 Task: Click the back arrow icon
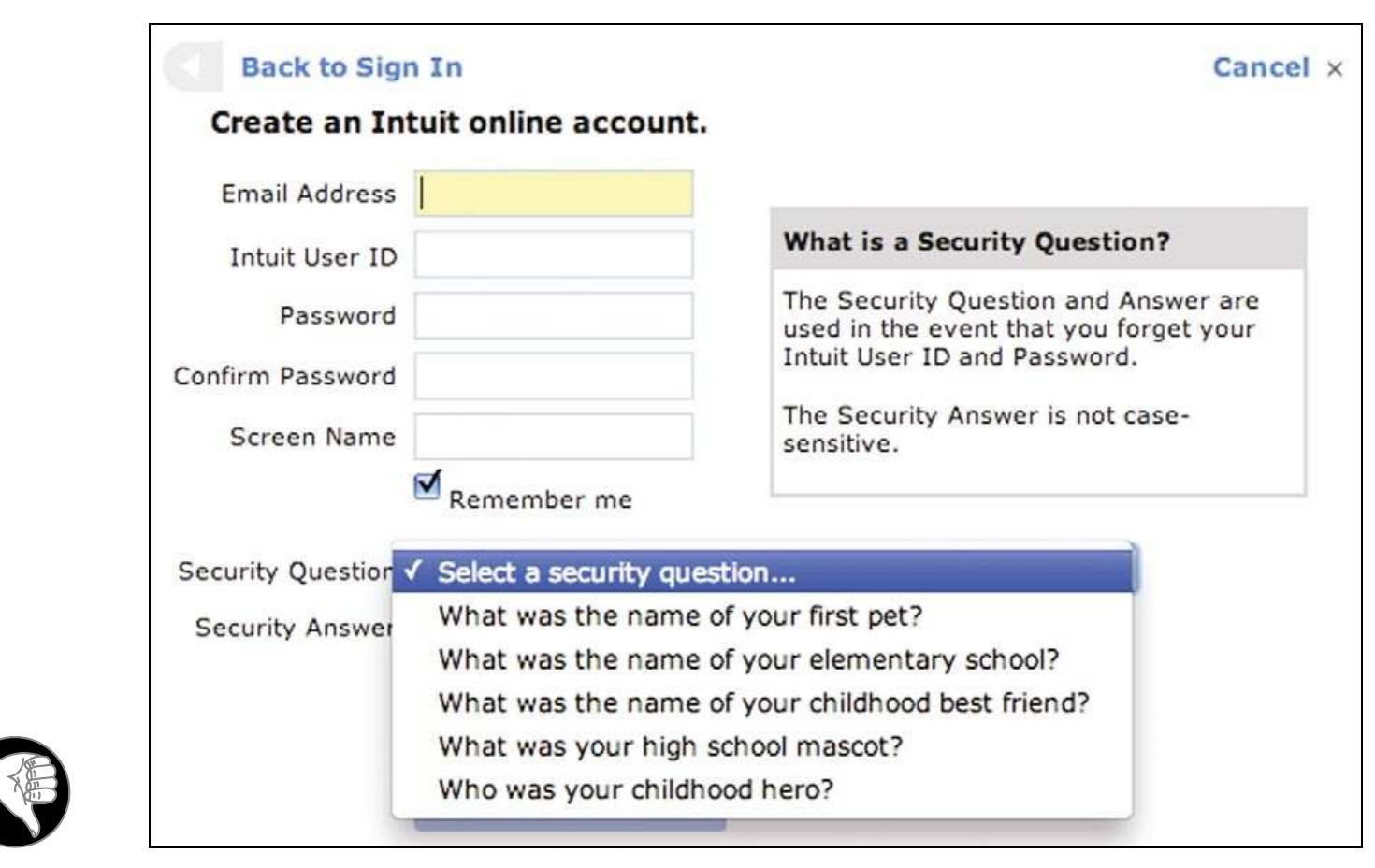(x=194, y=65)
